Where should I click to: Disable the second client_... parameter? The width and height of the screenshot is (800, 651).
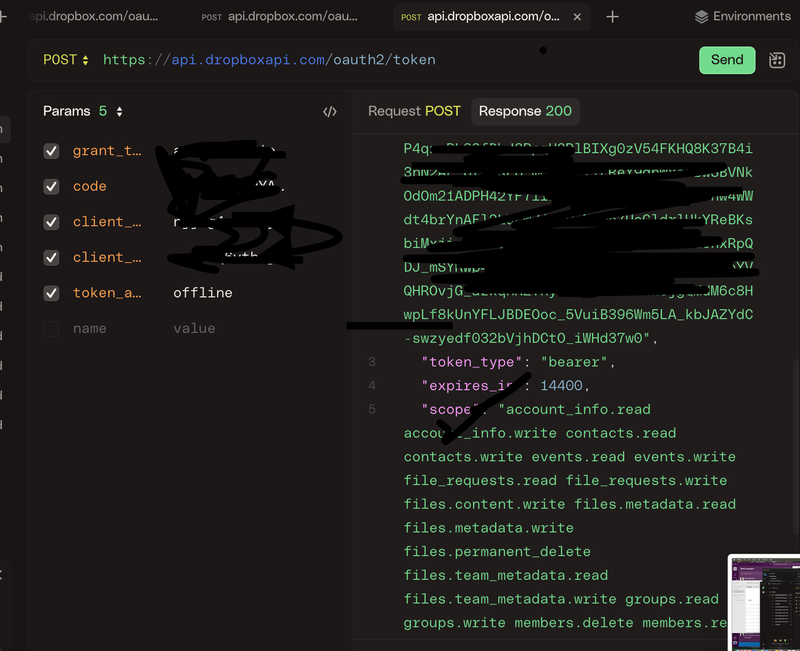(x=51, y=258)
